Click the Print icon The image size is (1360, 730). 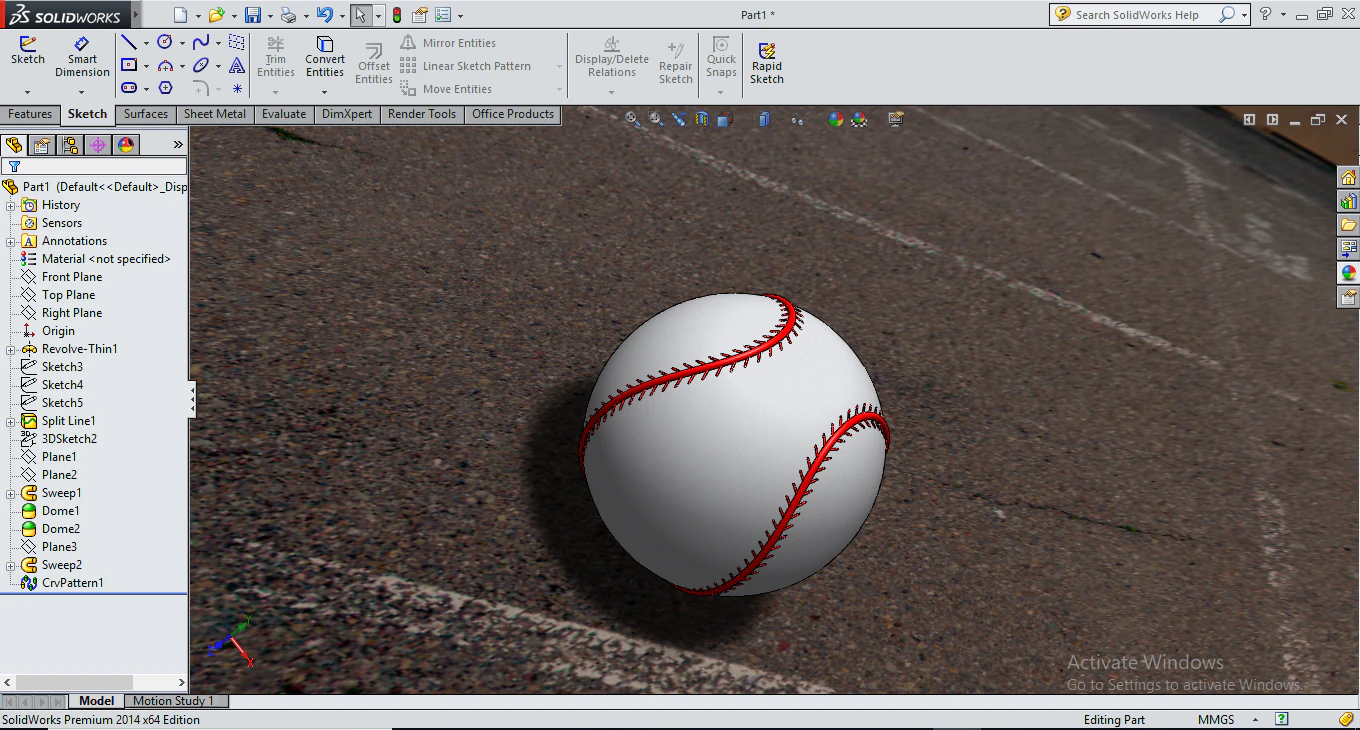(288, 15)
